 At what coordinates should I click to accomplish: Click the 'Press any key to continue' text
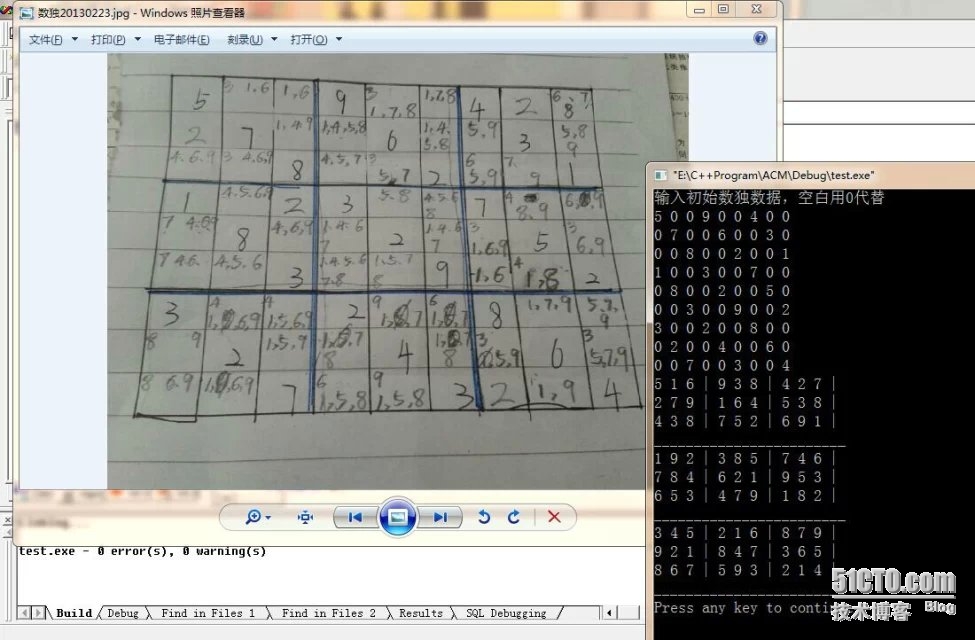click(743, 608)
